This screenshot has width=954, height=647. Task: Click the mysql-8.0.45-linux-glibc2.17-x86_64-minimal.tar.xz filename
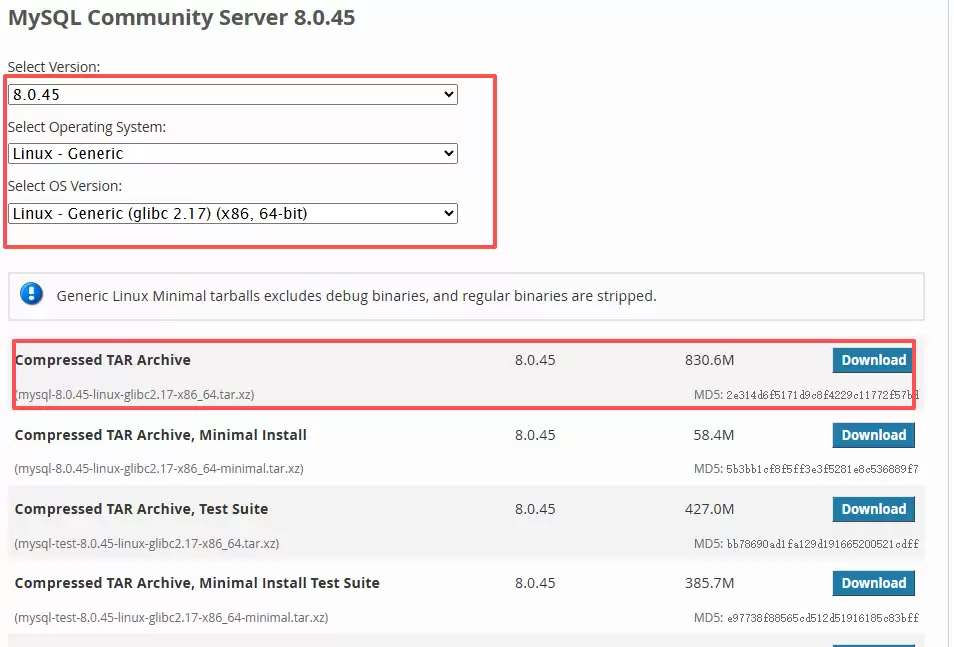pos(159,469)
